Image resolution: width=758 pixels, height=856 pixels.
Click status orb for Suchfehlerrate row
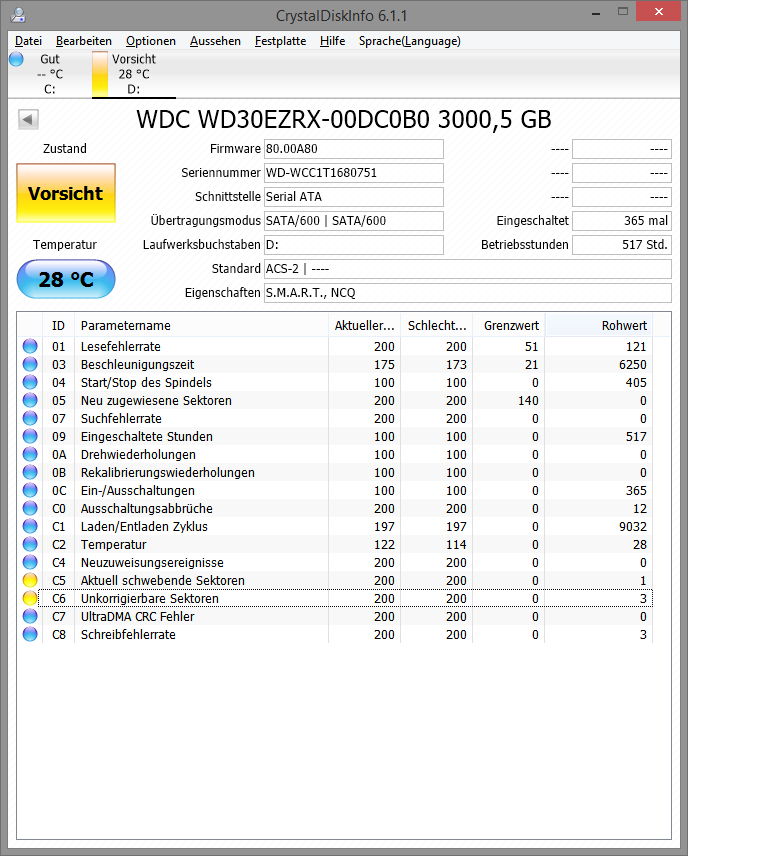pyautogui.click(x=30, y=418)
